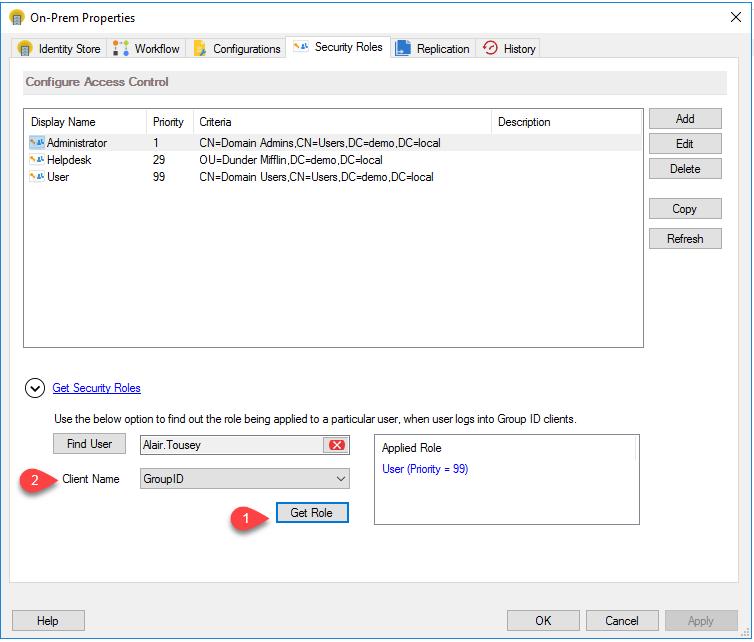
Task: Open the Workflow tab
Action: (146, 49)
